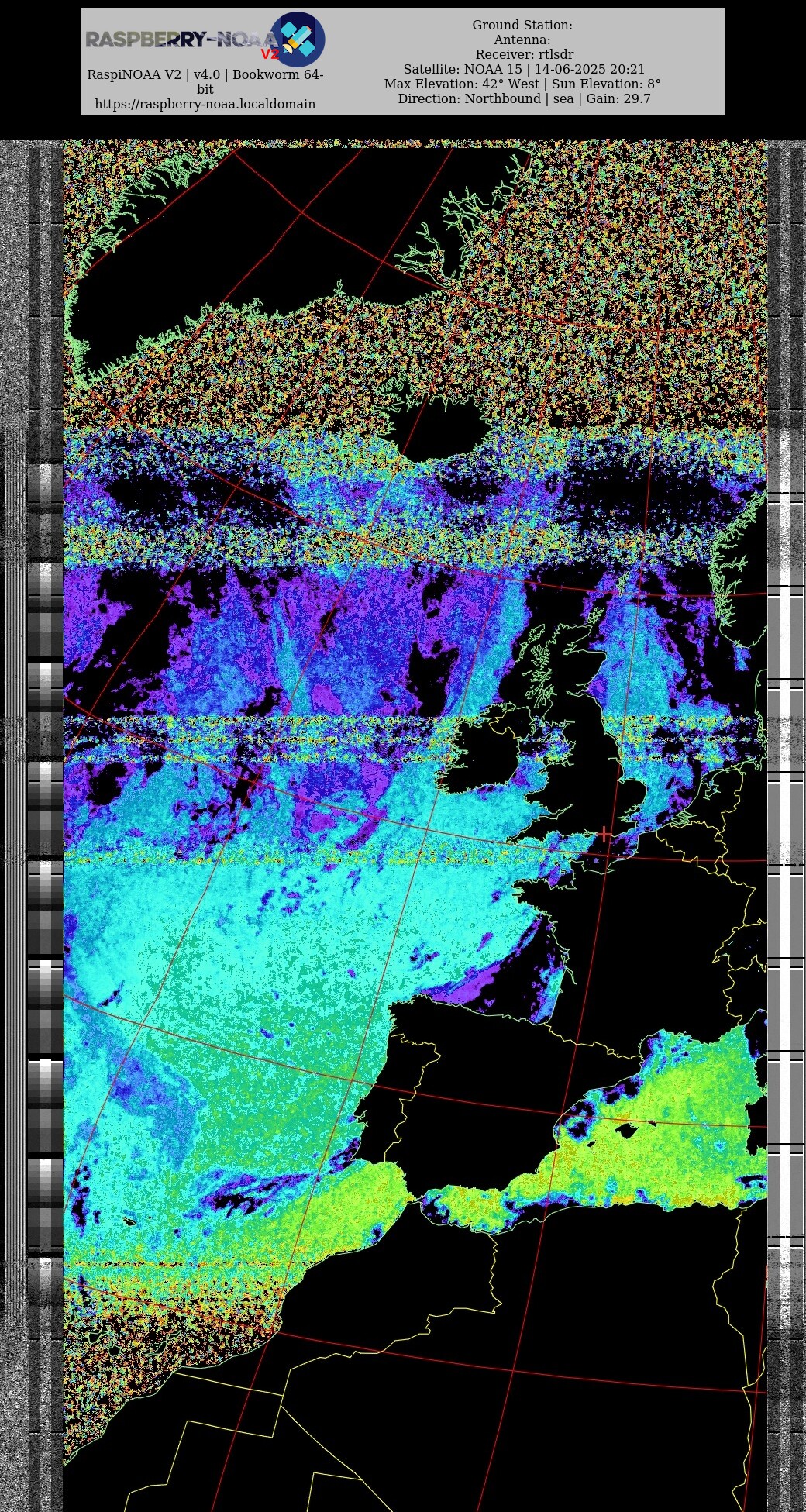Click the 'RaspiNOAA V2 | v4.0 | Bookworm 64-bit' text
Viewport: 806px width, 1512px height.
pyautogui.click(x=205, y=82)
